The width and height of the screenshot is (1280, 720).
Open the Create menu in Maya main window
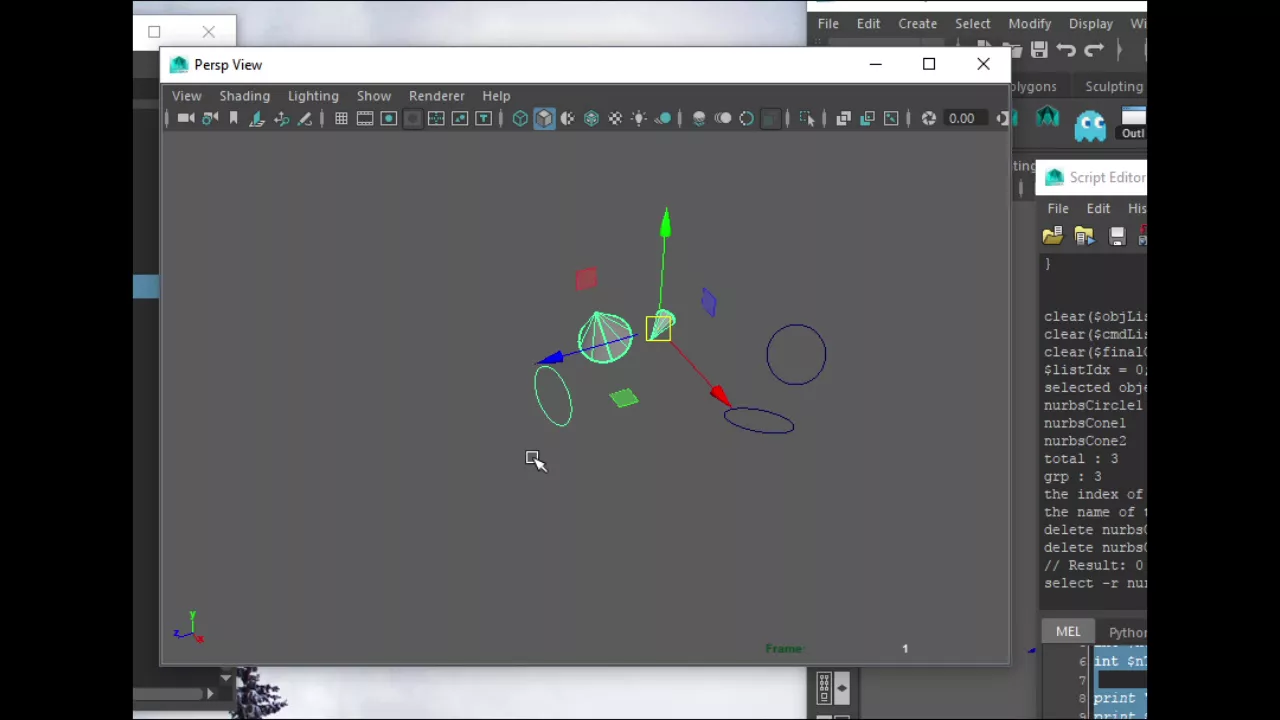pos(918,24)
